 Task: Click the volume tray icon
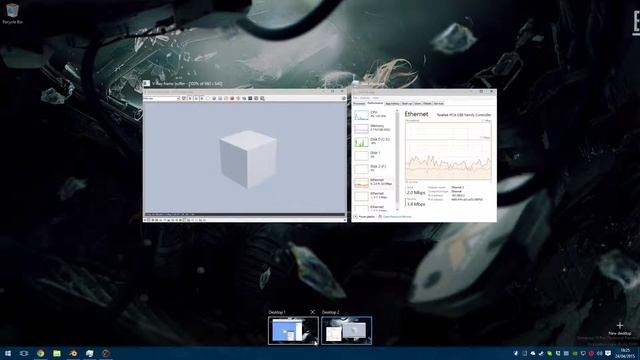coord(600,353)
